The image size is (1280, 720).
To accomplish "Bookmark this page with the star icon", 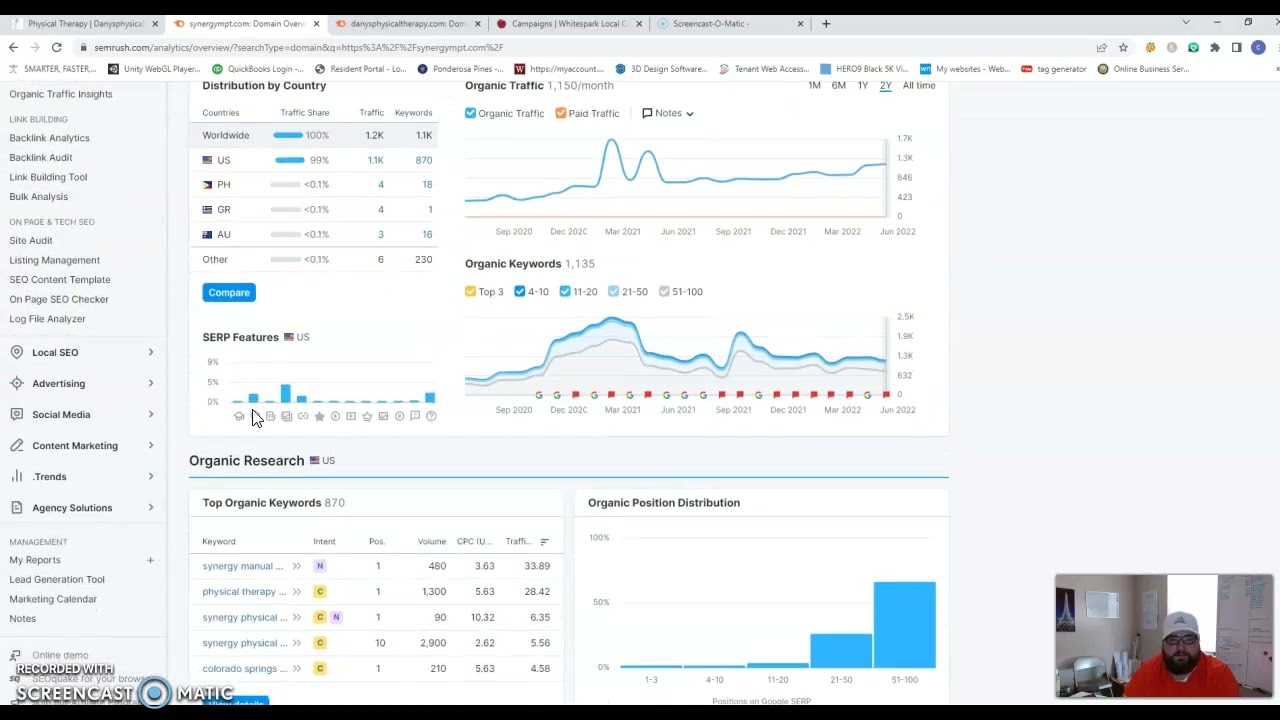I will pos(1123,47).
